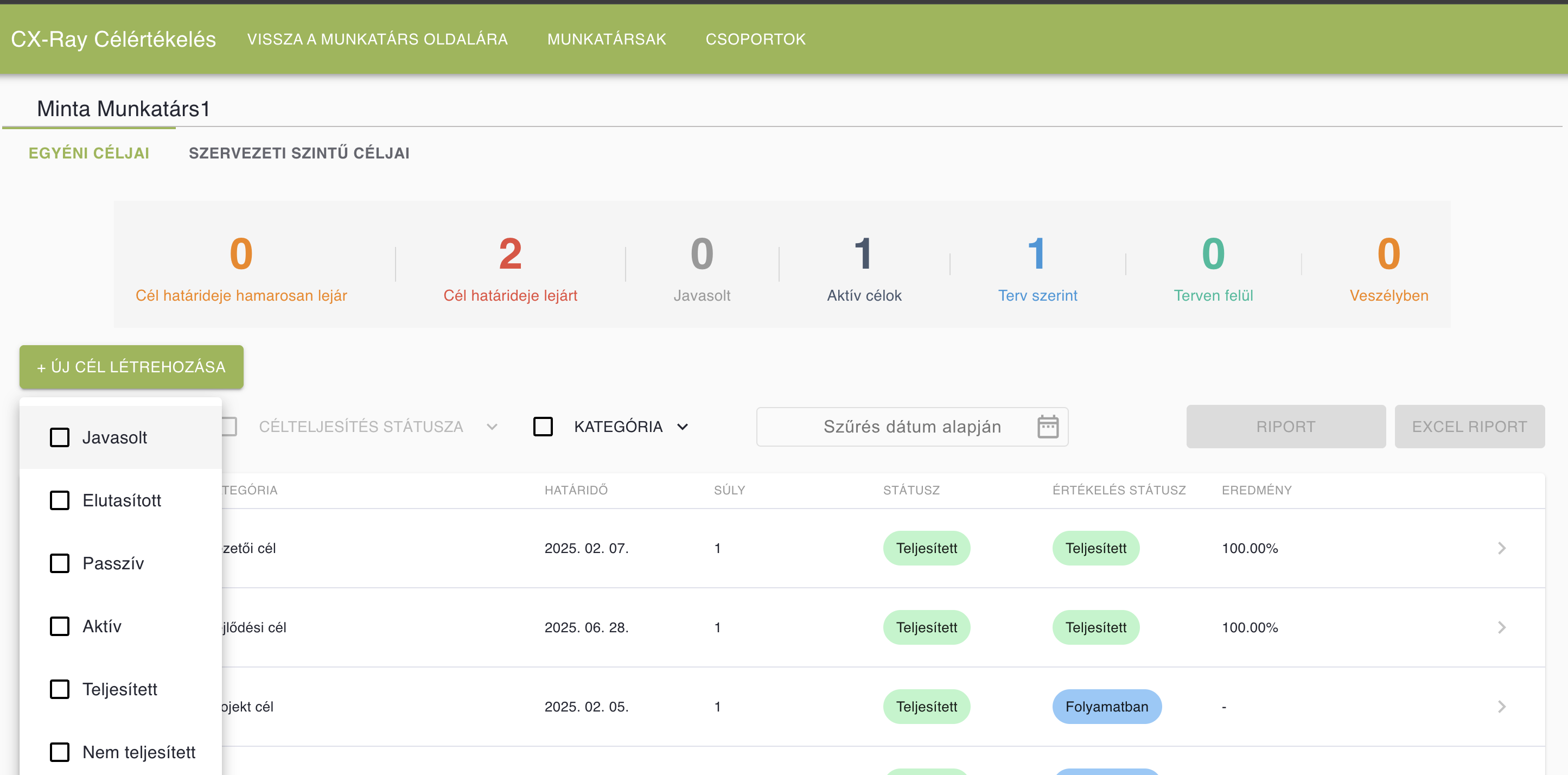Image resolution: width=1568 pixels, height=775 pixels.
Task: Switch to Szervezeti szintű céljai tab
Action: (x=299, y=153)
